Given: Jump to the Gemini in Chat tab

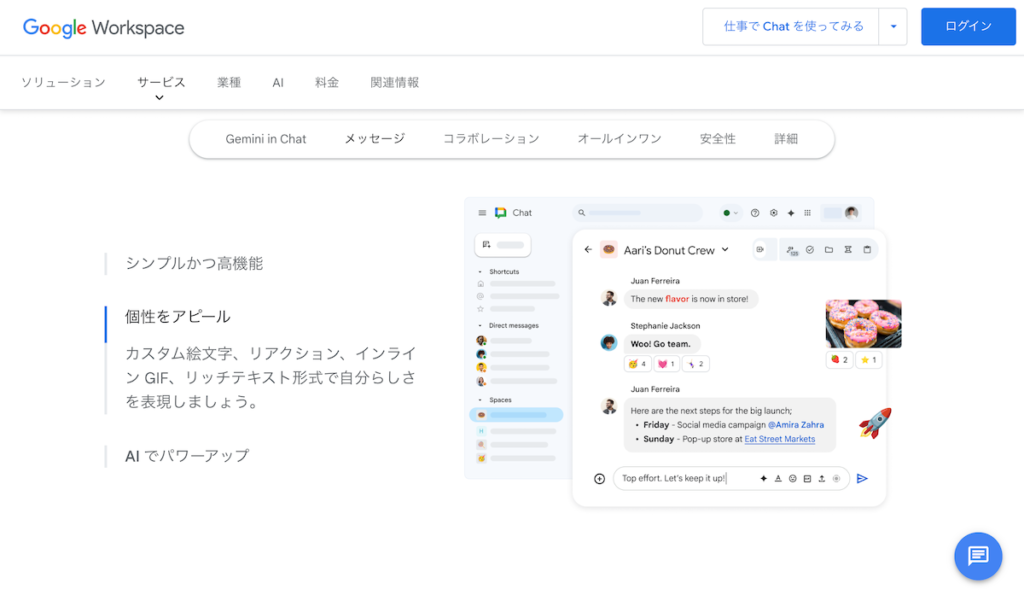Looking at the screenshot, I should pos(266,139).
